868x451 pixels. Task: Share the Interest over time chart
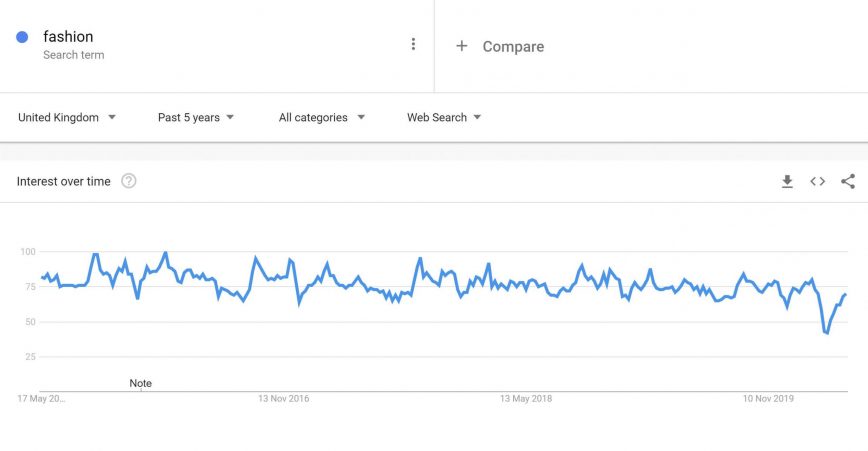click(x=848, y=181)
